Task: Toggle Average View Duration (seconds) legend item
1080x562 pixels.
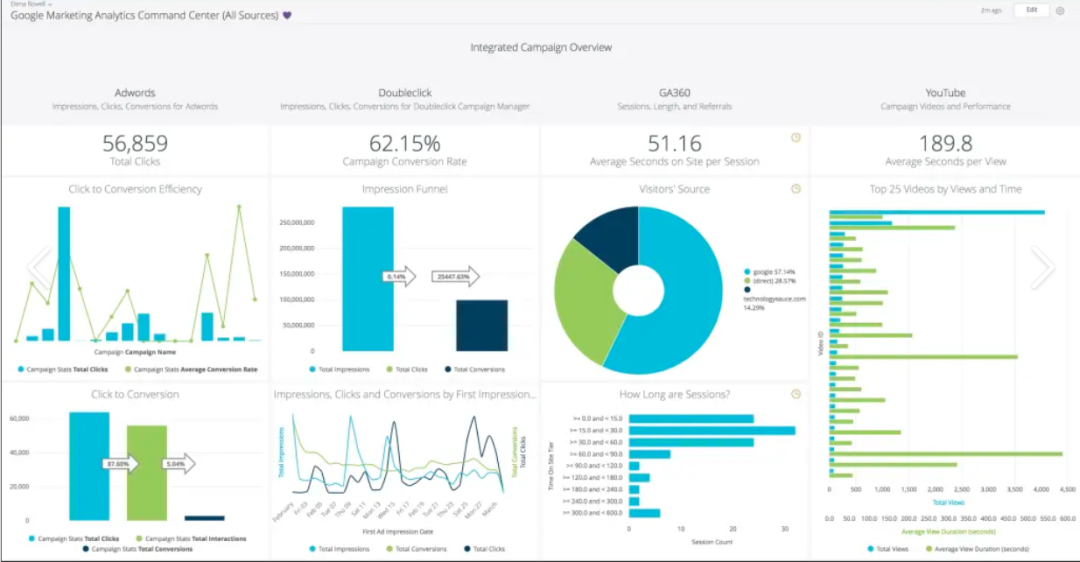Action: 977,549
